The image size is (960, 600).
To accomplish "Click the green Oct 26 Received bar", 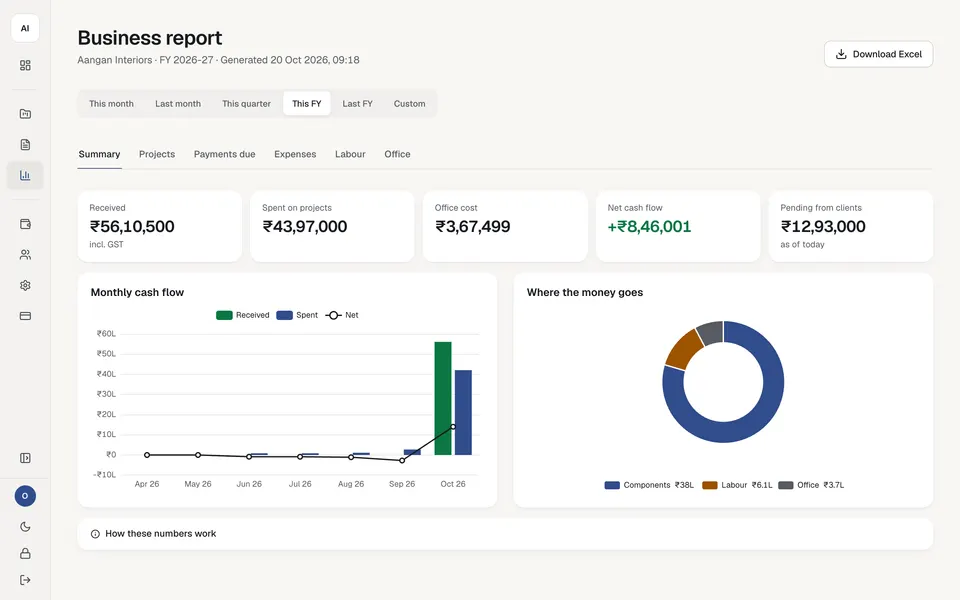I will click(x=443, y=398).
